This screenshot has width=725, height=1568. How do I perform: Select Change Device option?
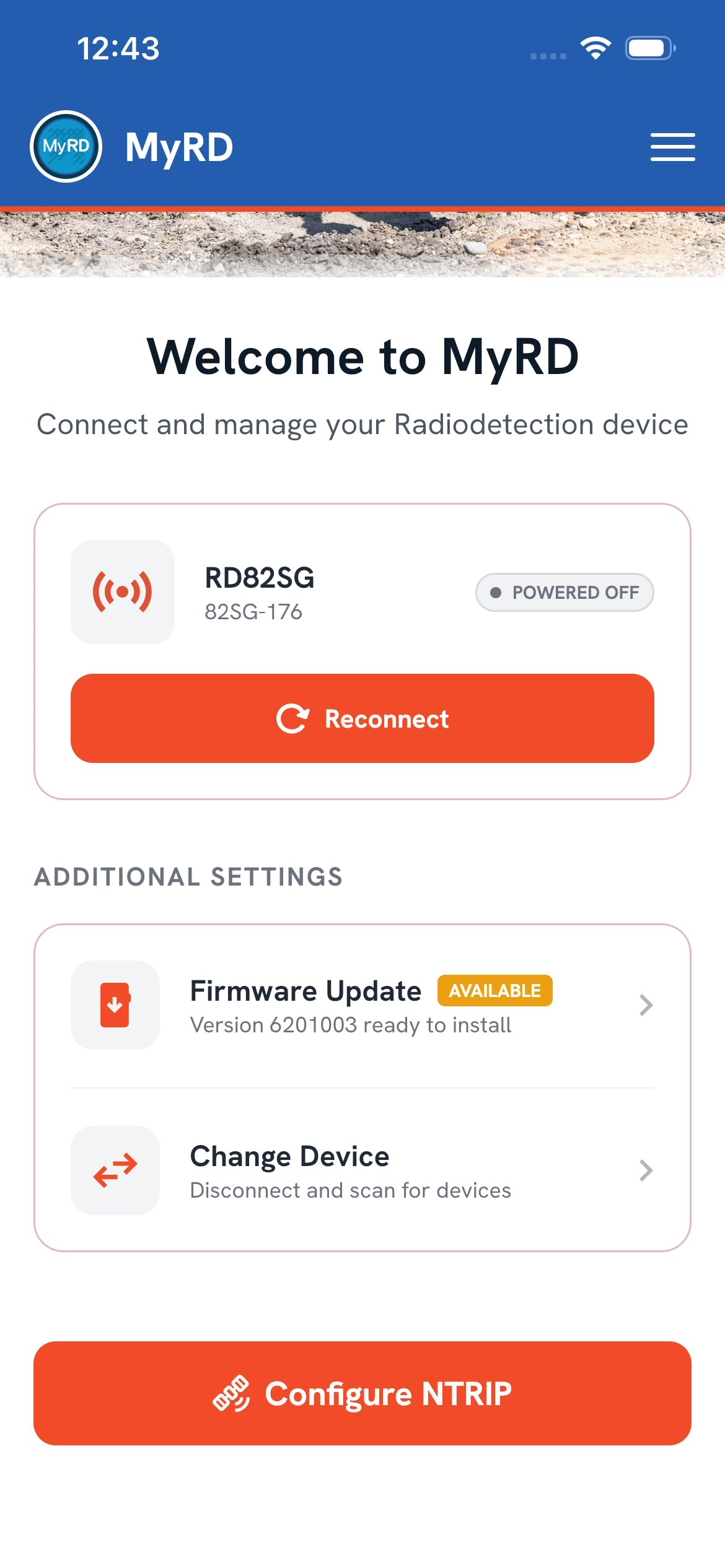click(362, 1170)
